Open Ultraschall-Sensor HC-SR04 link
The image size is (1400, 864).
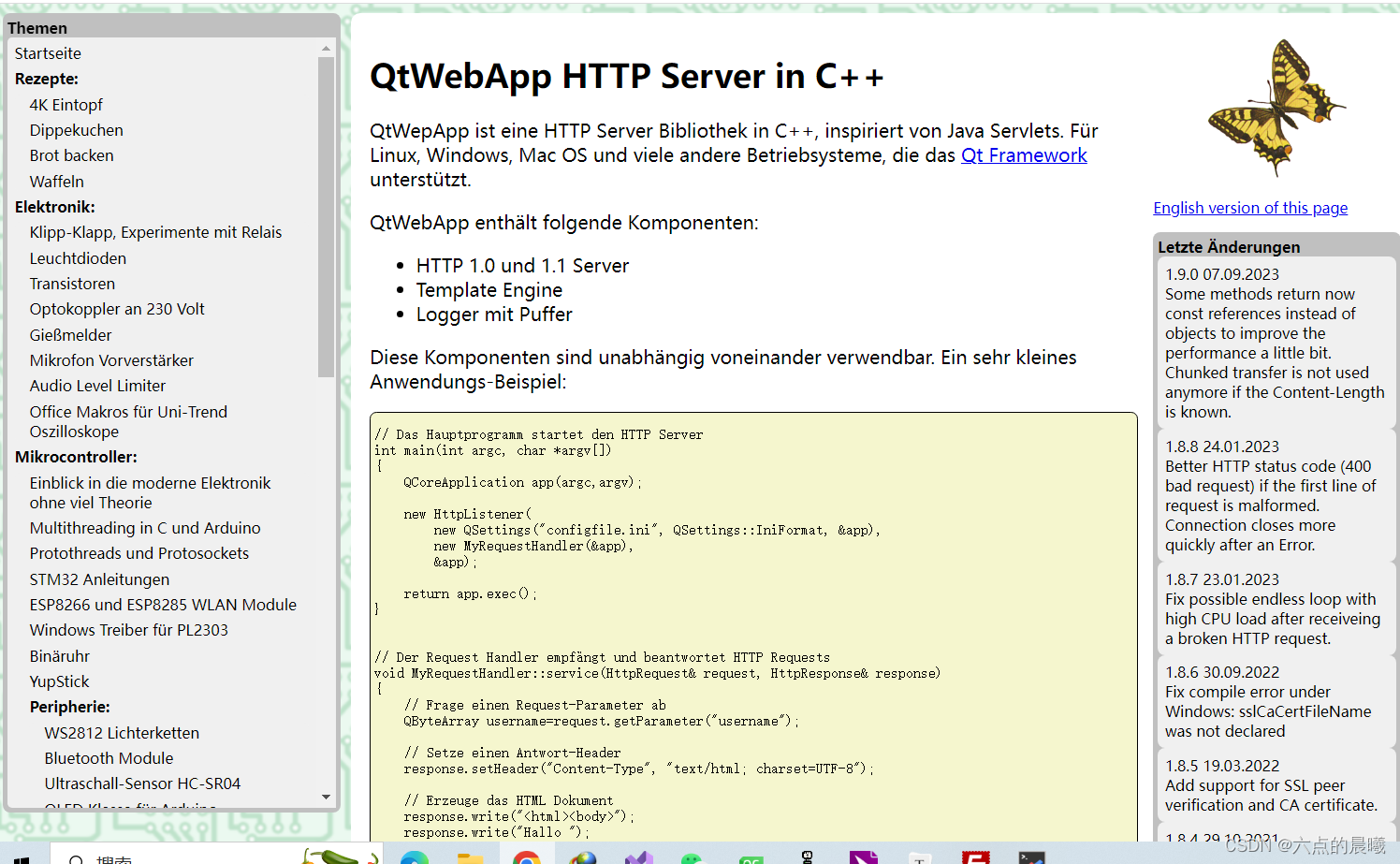click(142, 783)
